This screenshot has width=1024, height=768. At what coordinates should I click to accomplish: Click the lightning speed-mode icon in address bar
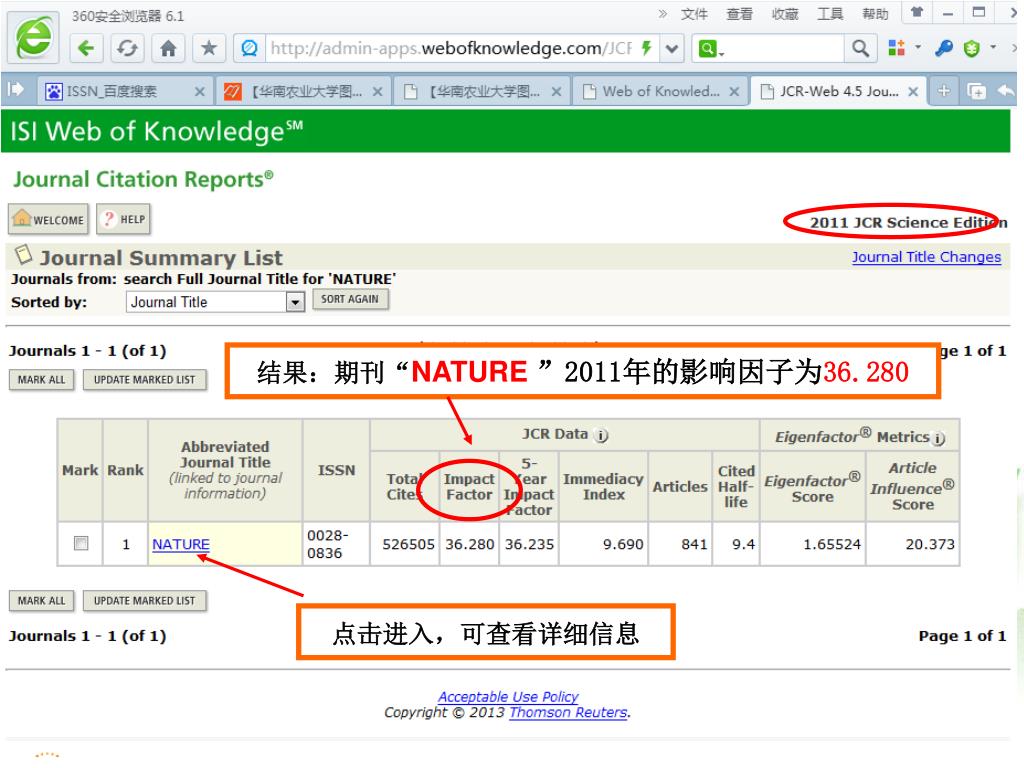[647, 48]
